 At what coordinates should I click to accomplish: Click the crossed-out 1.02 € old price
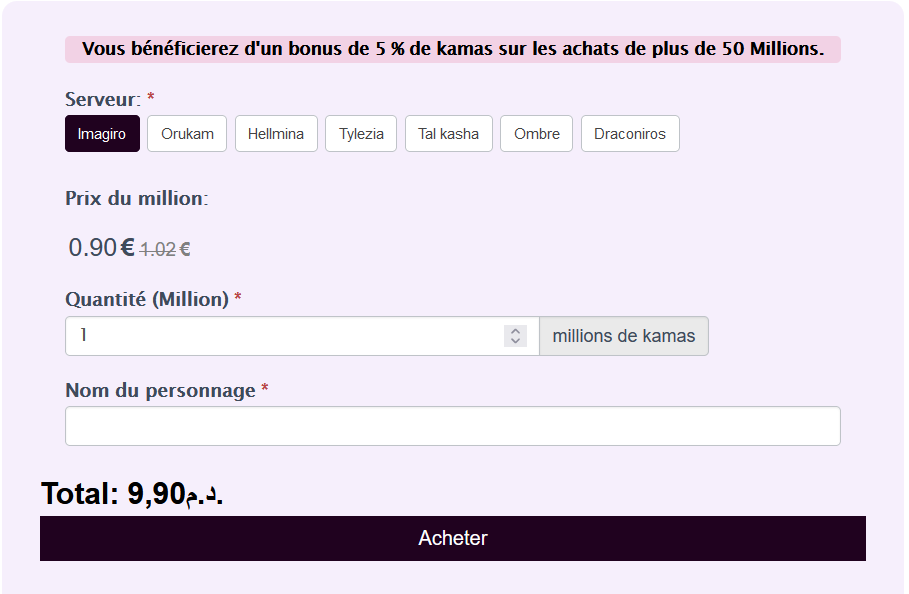(165, 249)
